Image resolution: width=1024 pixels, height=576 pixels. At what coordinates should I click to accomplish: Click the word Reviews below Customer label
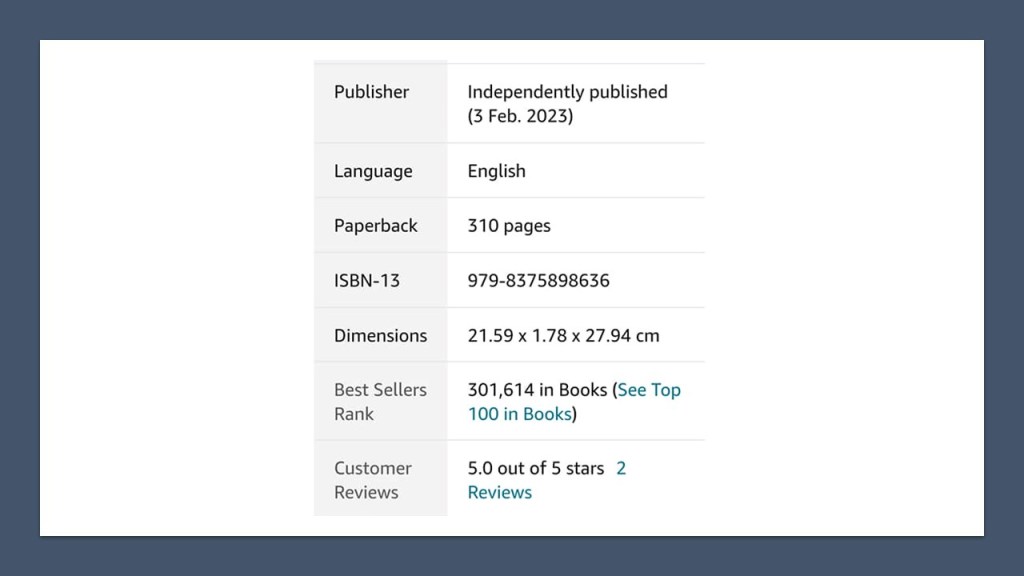[366, 492]
